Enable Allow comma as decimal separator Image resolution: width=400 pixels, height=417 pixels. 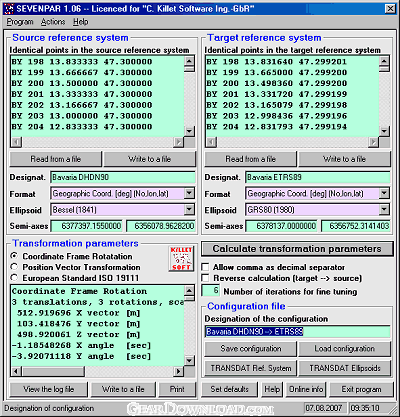coord(205,267)
